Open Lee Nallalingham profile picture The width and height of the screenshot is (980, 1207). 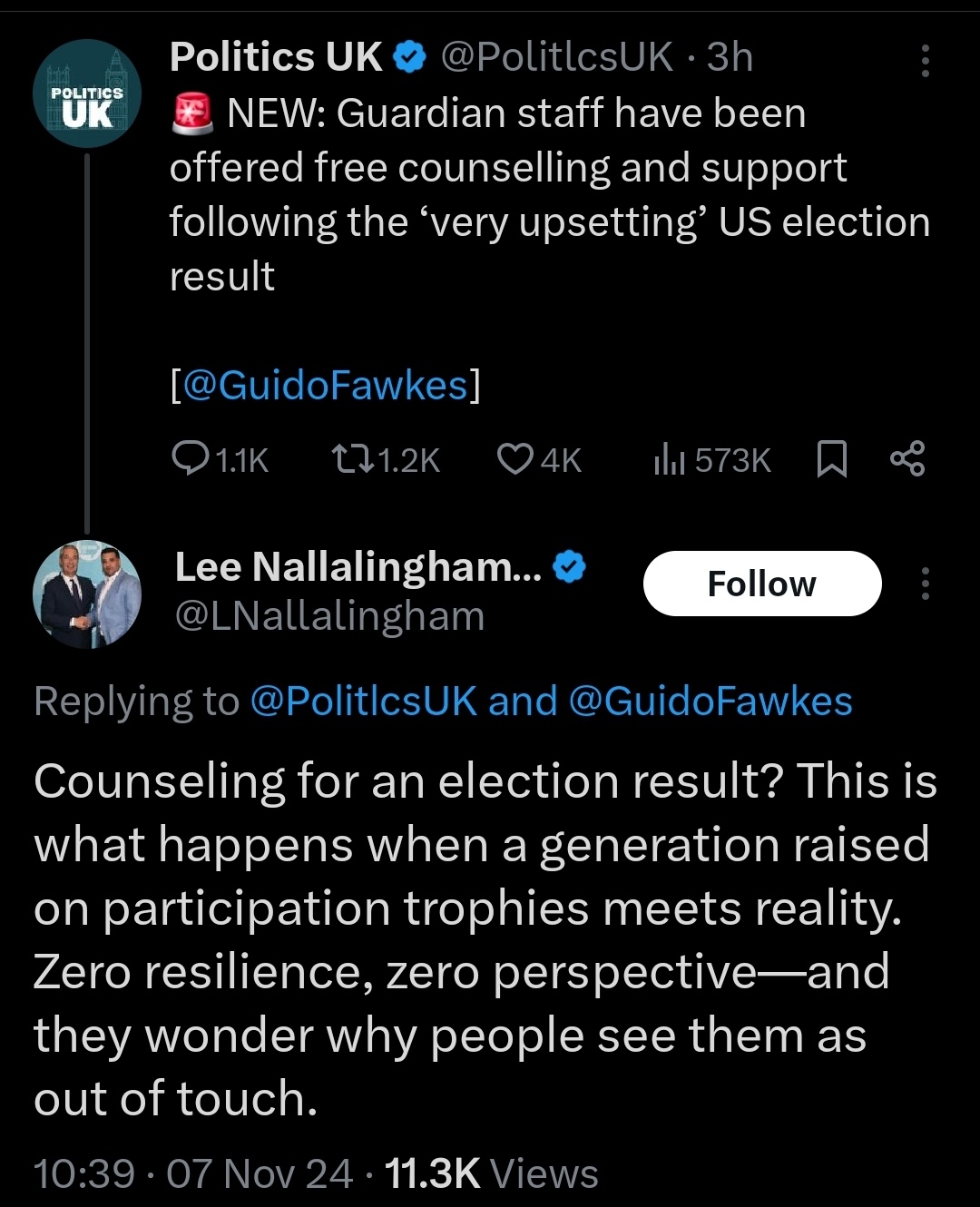[87, 594]
